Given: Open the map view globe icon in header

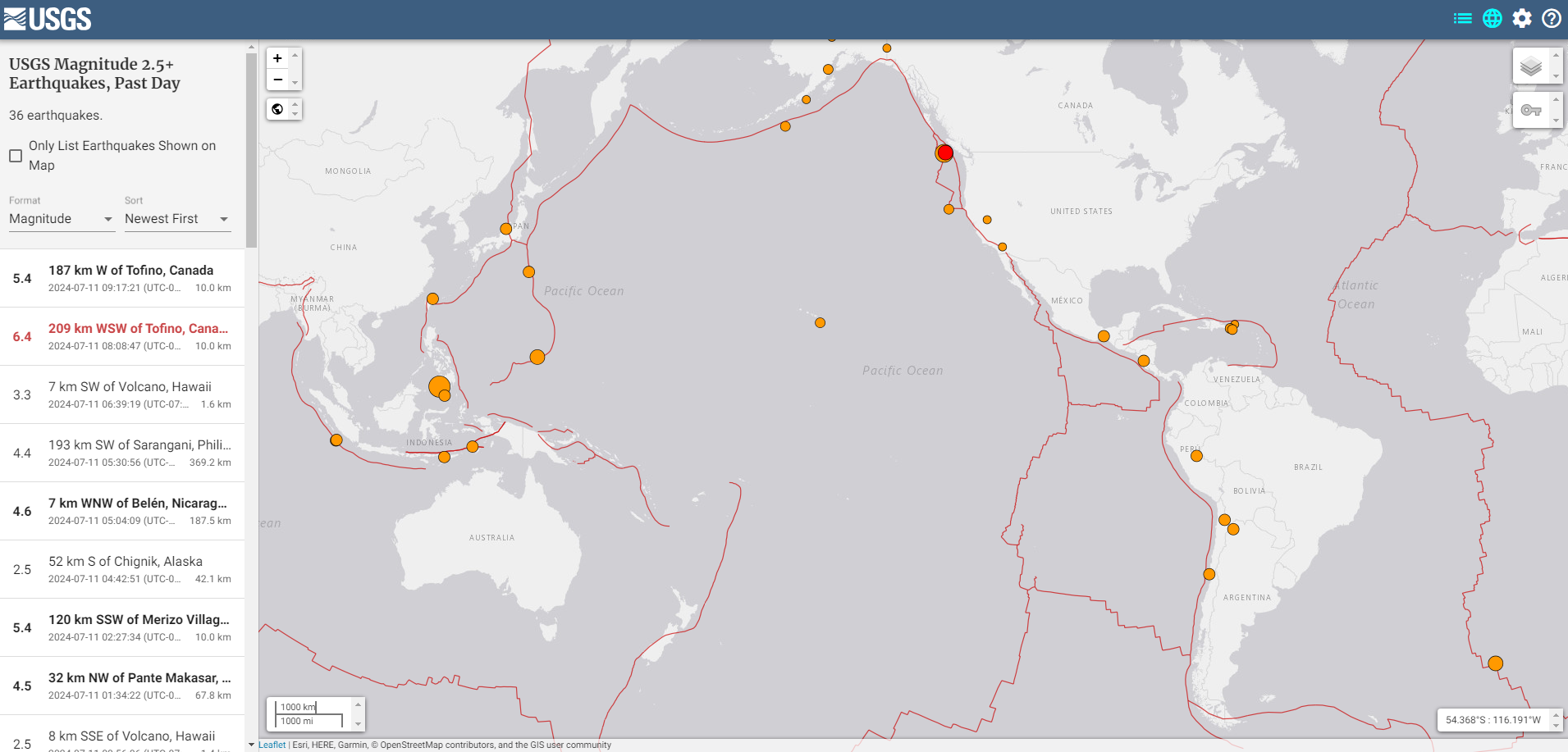Looking at the screenshot, I should click(x=1493, y=18).
